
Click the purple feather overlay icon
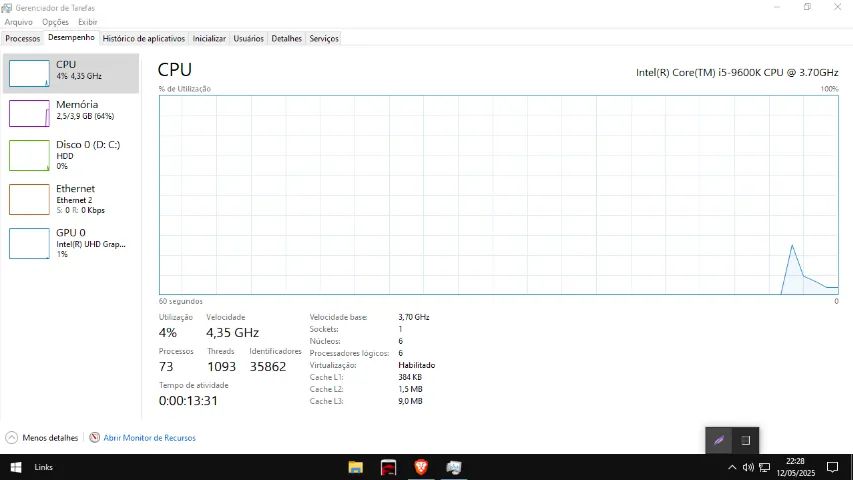click(719, 440)
